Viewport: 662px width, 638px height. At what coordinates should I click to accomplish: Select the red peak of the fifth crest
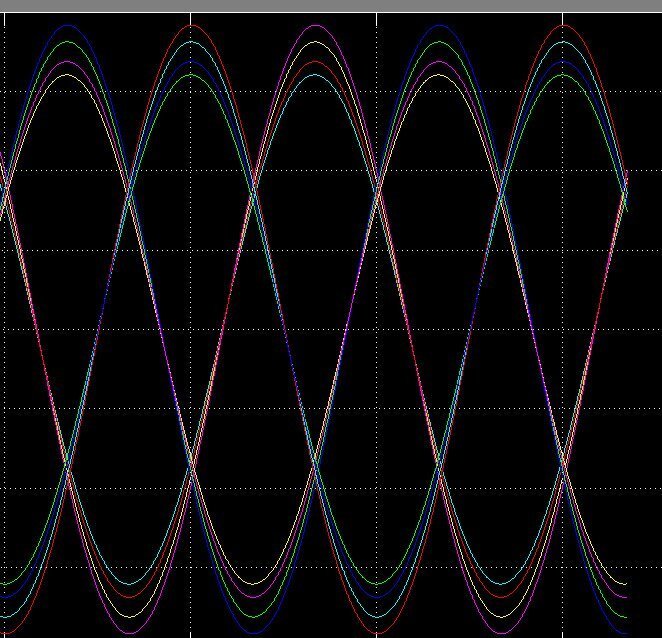pyautogui.click(x=564, y=25)
